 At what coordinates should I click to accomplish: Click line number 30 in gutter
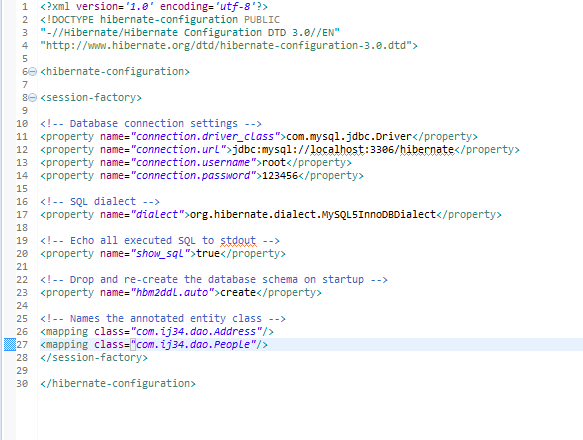[22, 383]
